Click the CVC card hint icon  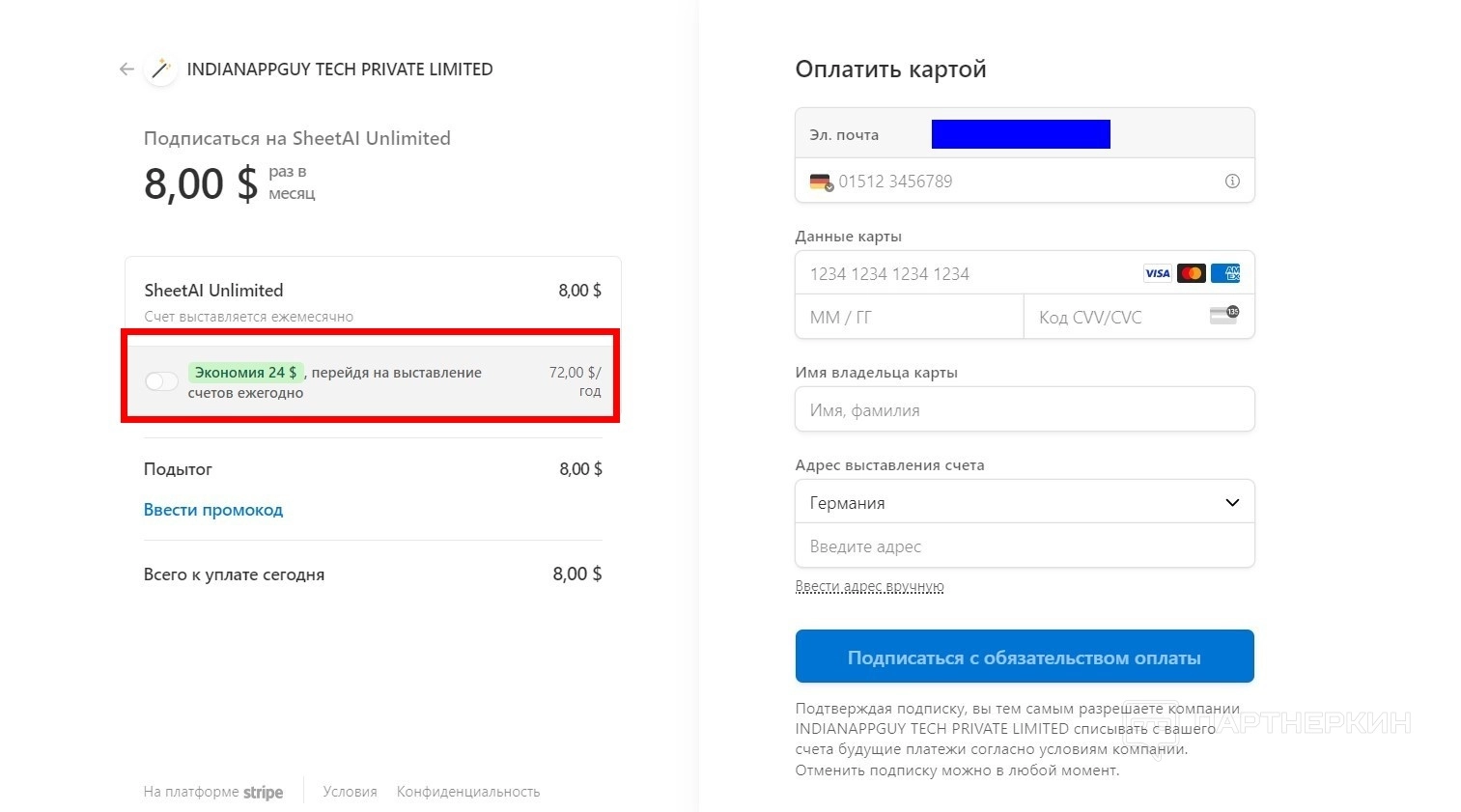pos(1224,317)
